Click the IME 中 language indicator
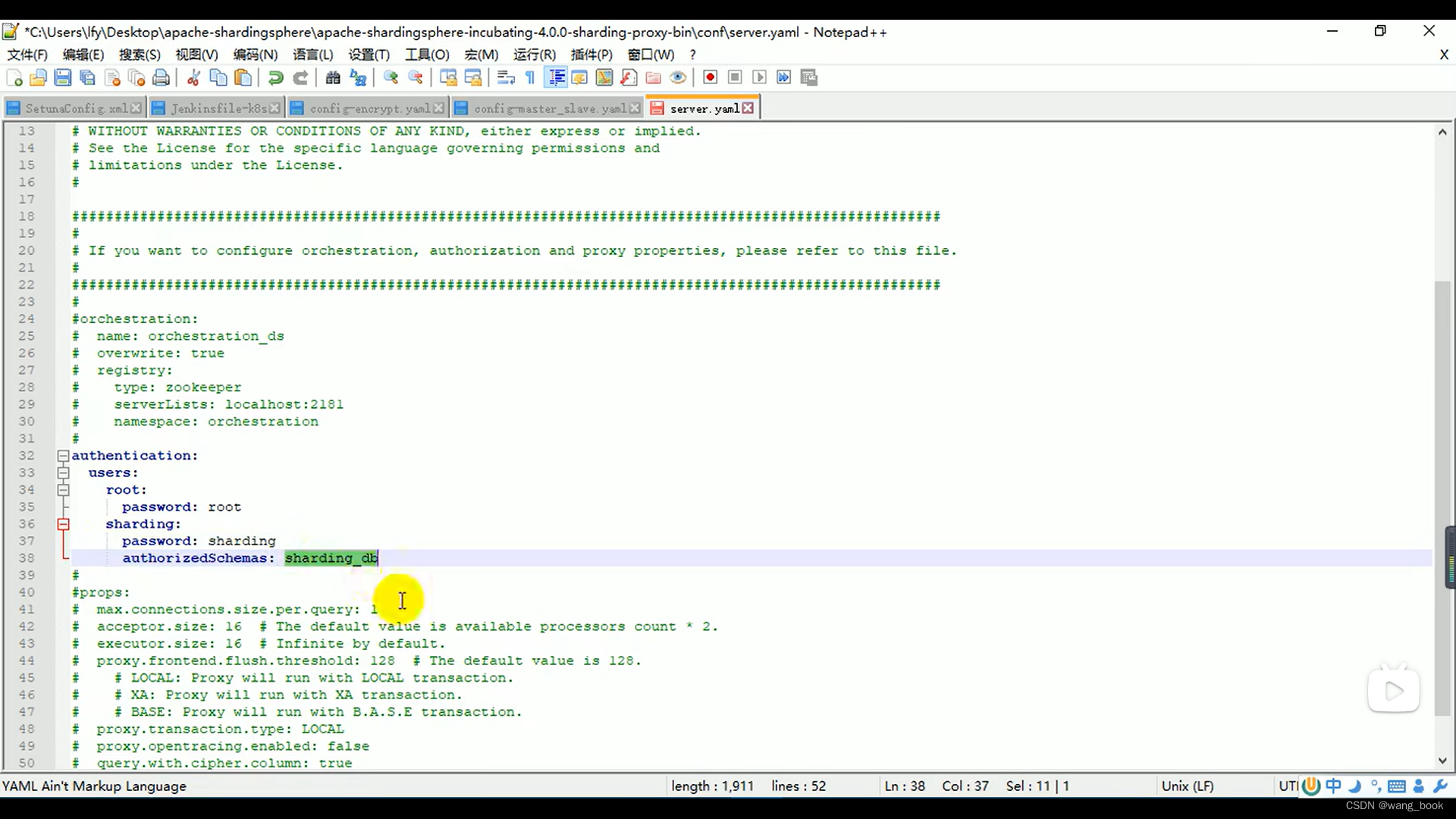This screenshot has height=819, width=1456. pyautogui.click(x=1333, y=786)
